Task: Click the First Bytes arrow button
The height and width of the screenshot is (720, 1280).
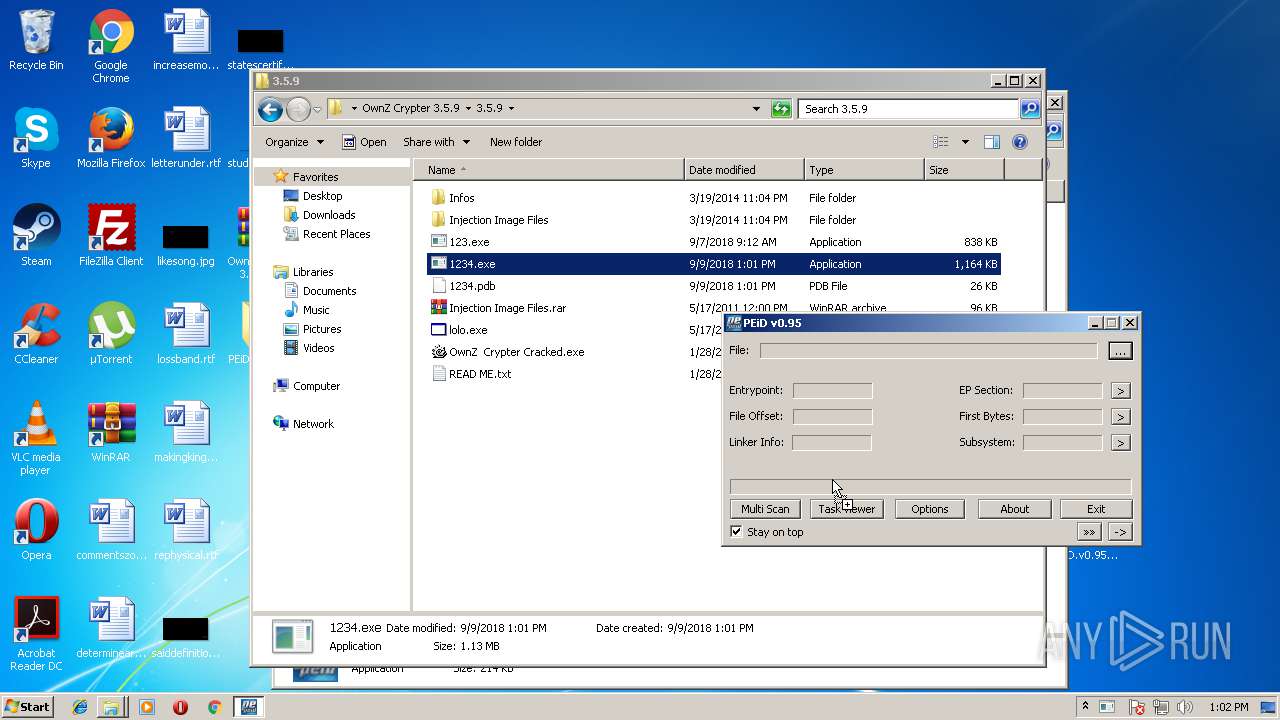Action: tap(1120, 417)
